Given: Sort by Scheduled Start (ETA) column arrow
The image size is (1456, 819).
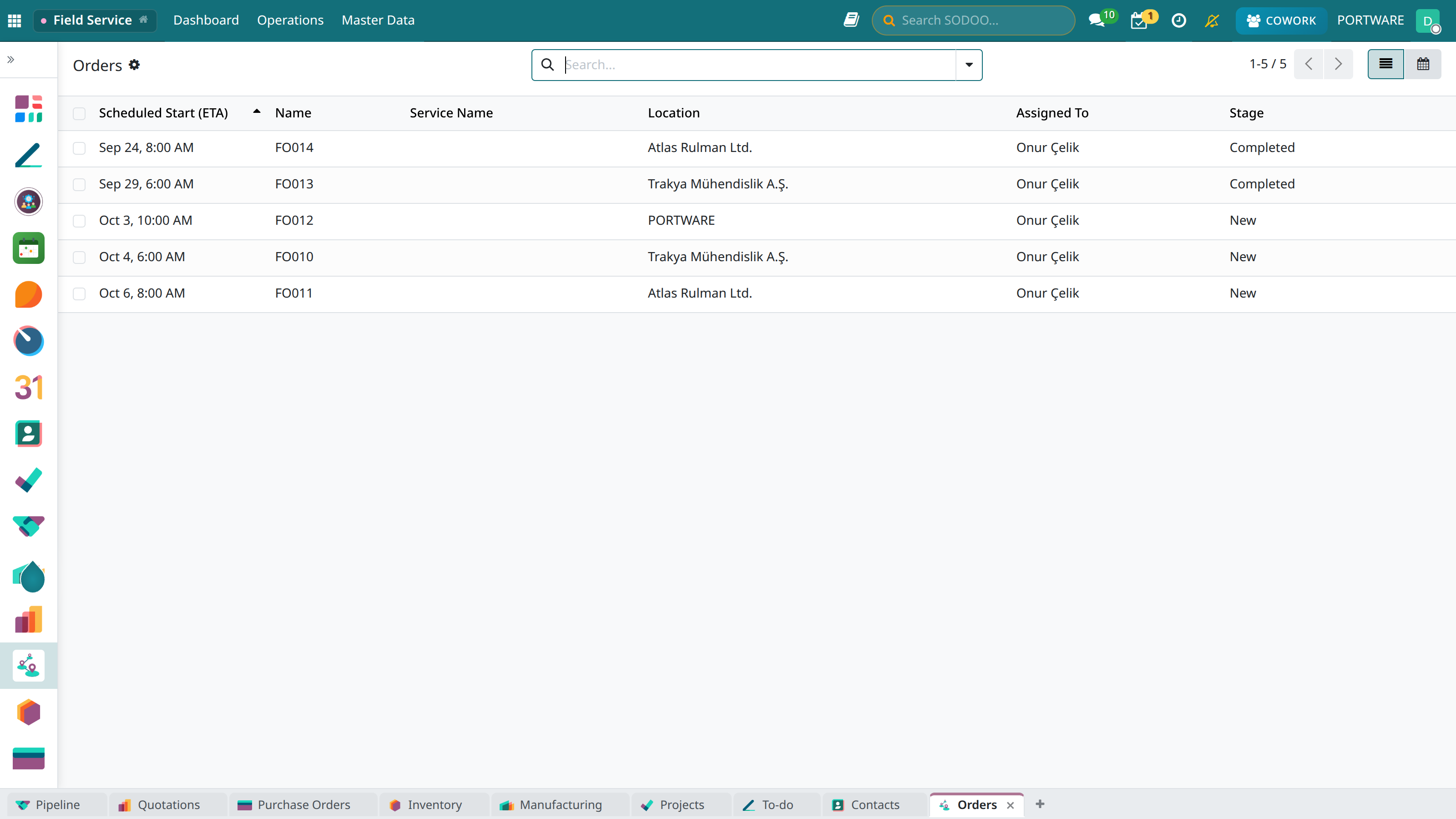Looking at the screenshot, I should (x=257, y=112).
